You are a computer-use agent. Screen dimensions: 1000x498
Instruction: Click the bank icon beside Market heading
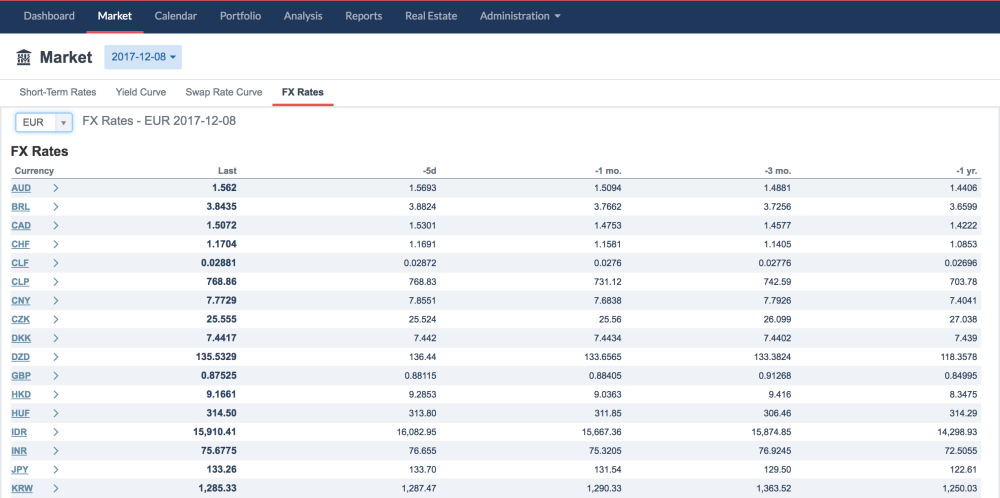coord(24,57)
